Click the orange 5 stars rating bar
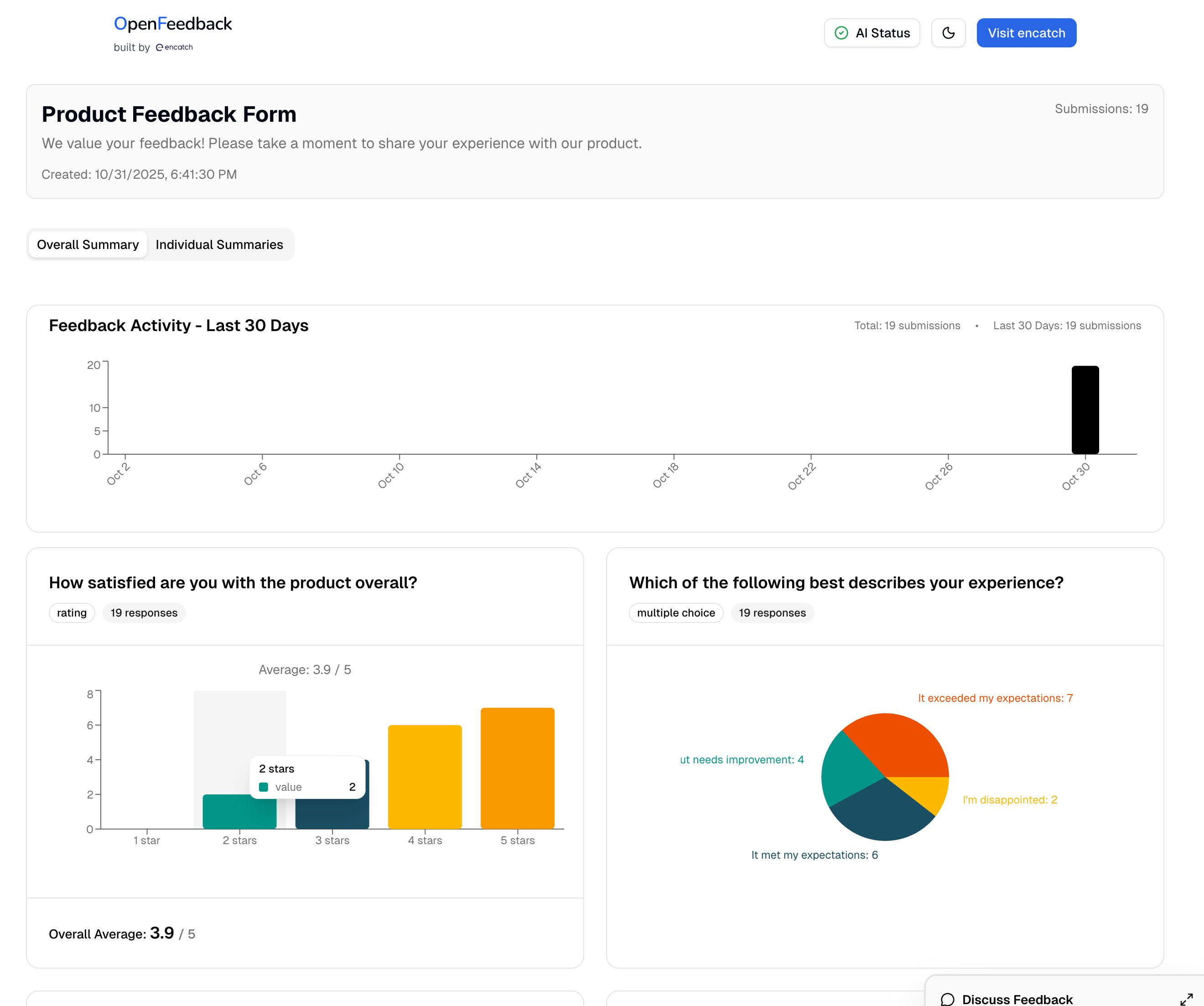 517,768
